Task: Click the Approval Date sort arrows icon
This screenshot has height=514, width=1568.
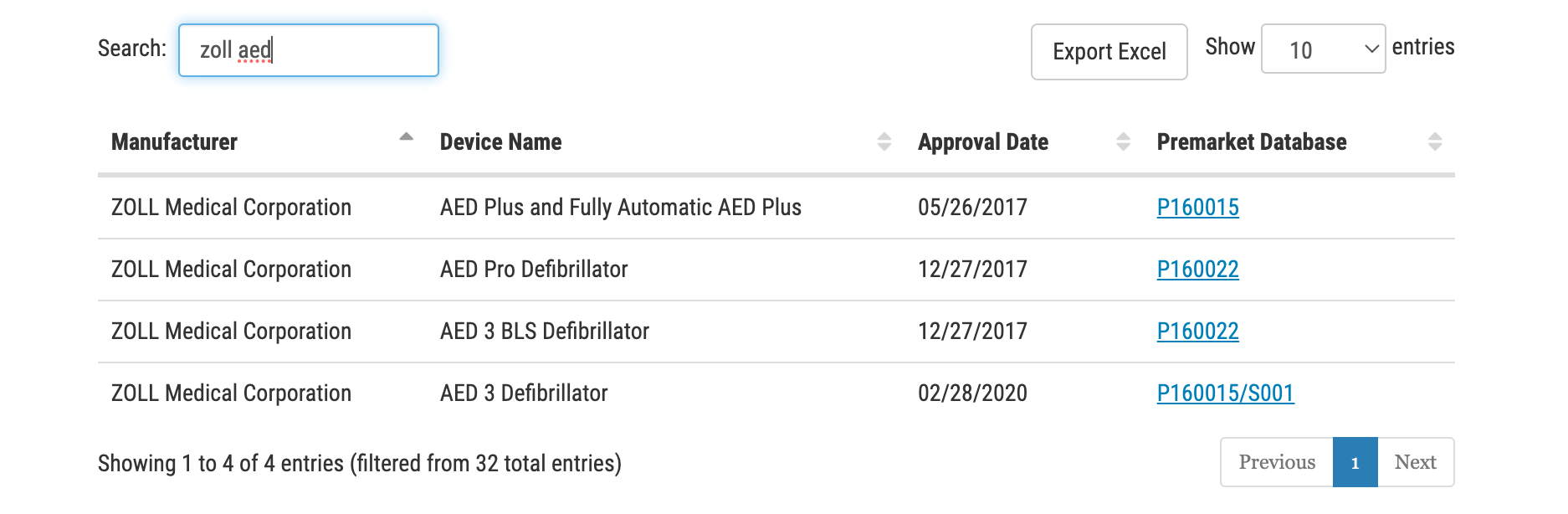Action: point(1123,141)
